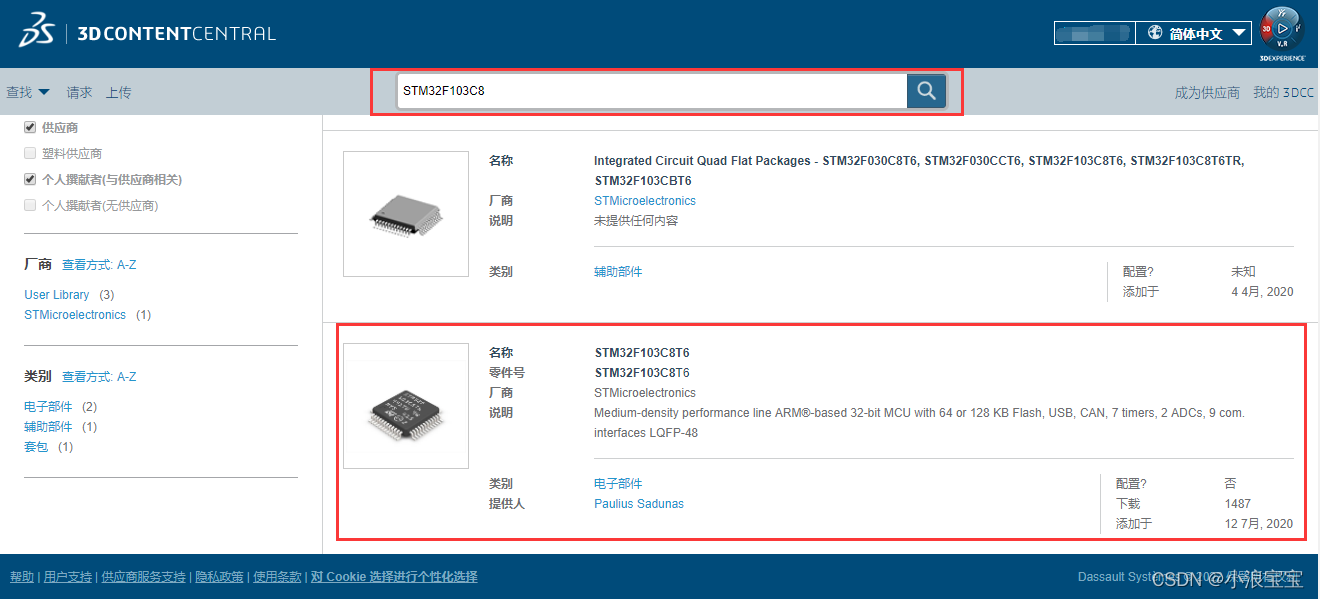Filter by User Library manufacturer
This screenshot has width=1320, height=599.
coord(57,295)
